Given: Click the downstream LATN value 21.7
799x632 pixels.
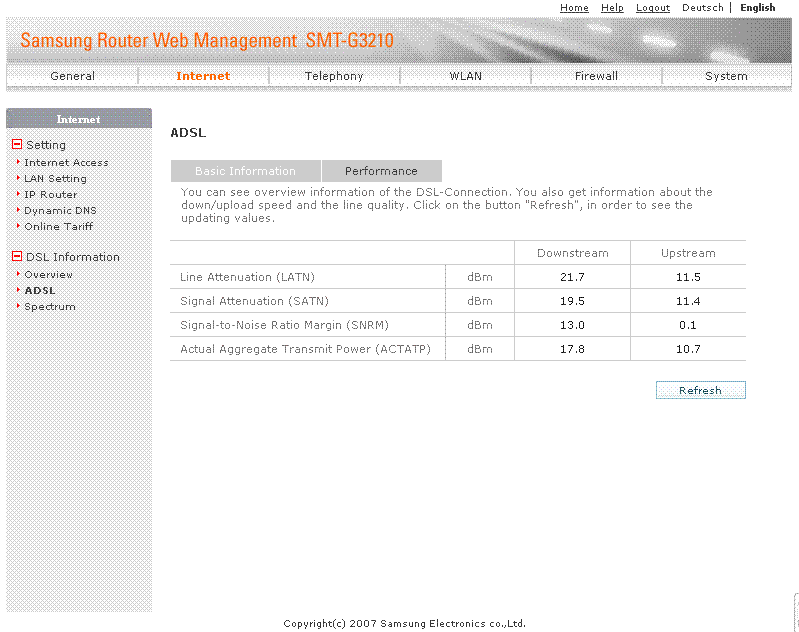Looking at the screenshot, I should click(572, 277).
